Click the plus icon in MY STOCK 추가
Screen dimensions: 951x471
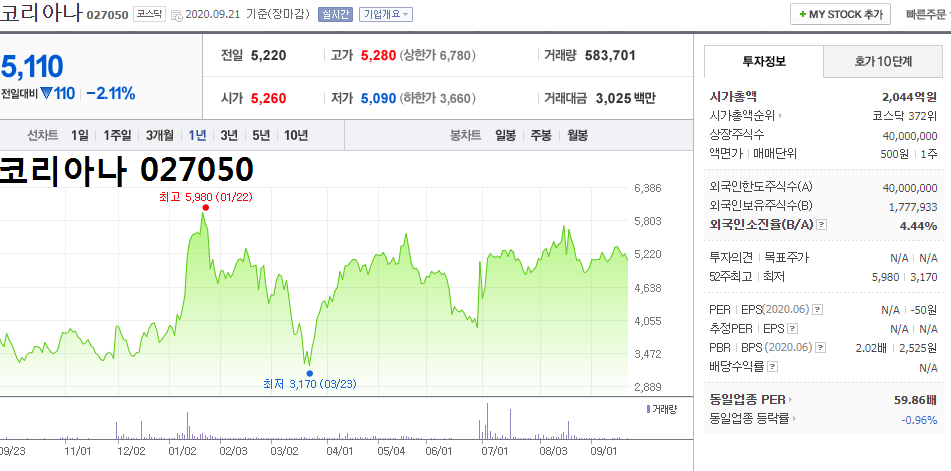pyautogui.click(x=802, y=15)
